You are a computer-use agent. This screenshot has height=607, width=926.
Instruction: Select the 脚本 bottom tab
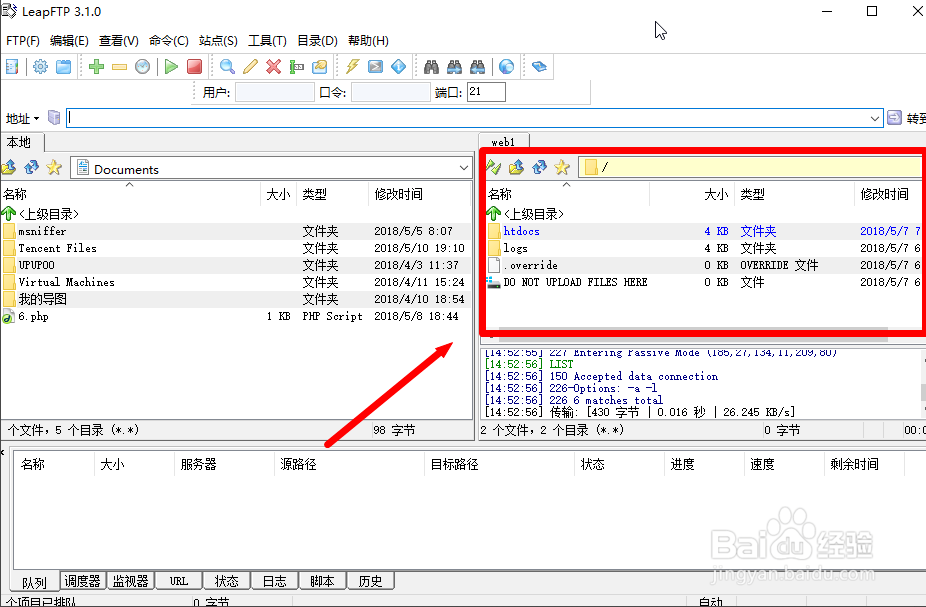click(322, 581)
